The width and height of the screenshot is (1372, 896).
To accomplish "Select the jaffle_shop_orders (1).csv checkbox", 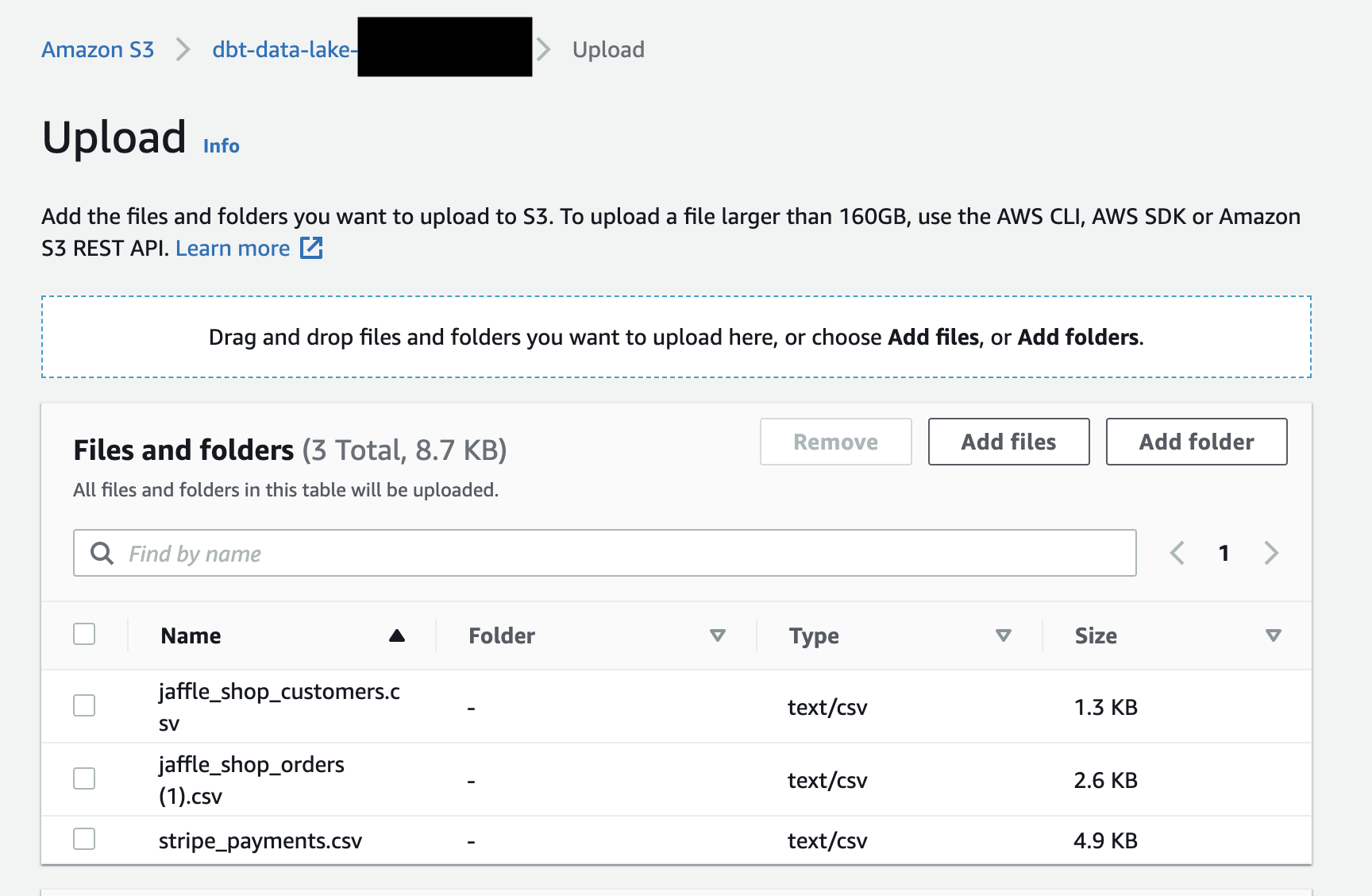I will (x=83, y=778).
